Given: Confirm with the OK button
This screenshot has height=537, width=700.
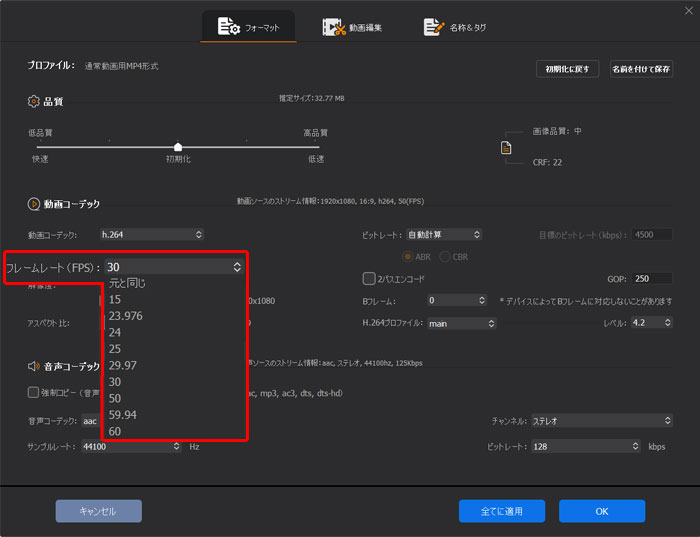Looking at the screenshot, I should pyautogui.click(x=602, y=511).
